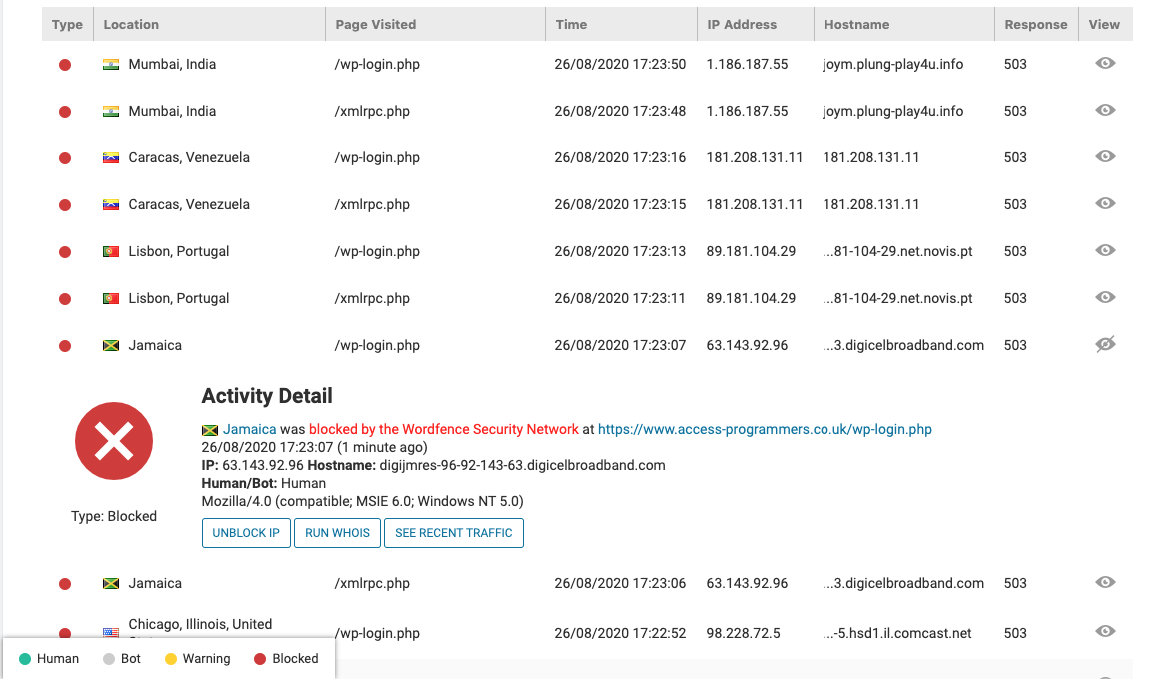The width and height of the screenshot is (1165, 679).
Task: Click the Portugal flag on the Lisbon wp-login row
Action: 111,251
